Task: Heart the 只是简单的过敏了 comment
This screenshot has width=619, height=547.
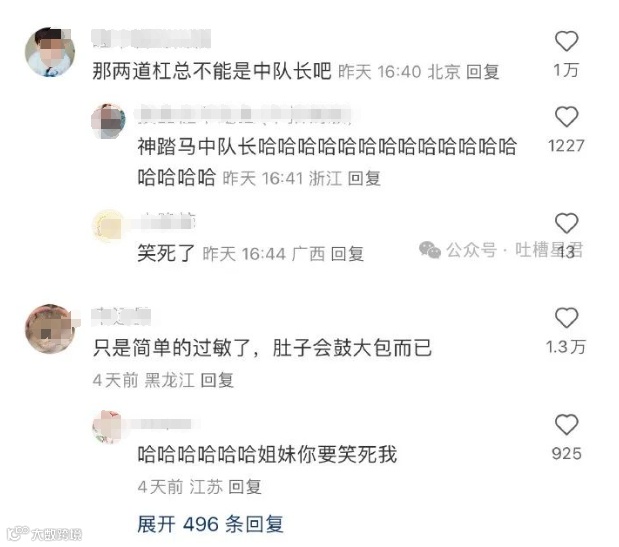Action: click(566, 318)
